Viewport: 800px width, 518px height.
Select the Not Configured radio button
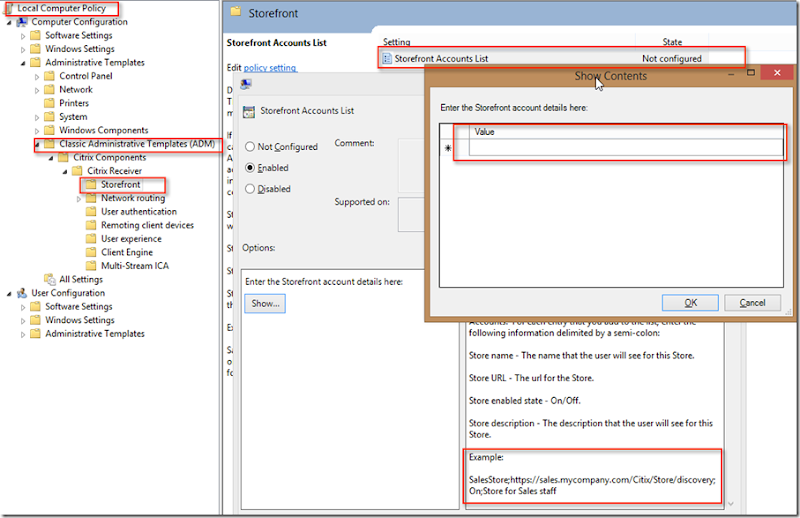(x=250, y=147)
